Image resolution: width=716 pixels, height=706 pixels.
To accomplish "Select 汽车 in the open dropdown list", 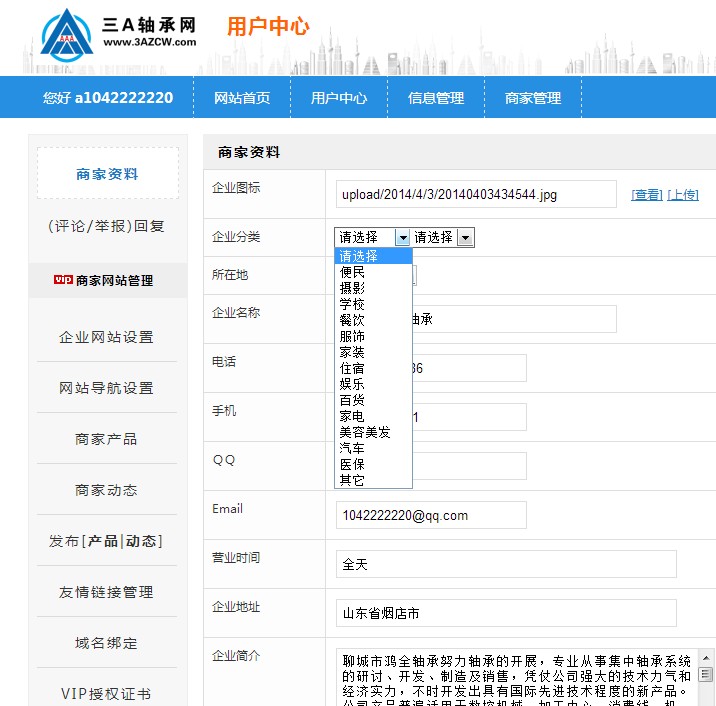I will click(x=352, y=448).
